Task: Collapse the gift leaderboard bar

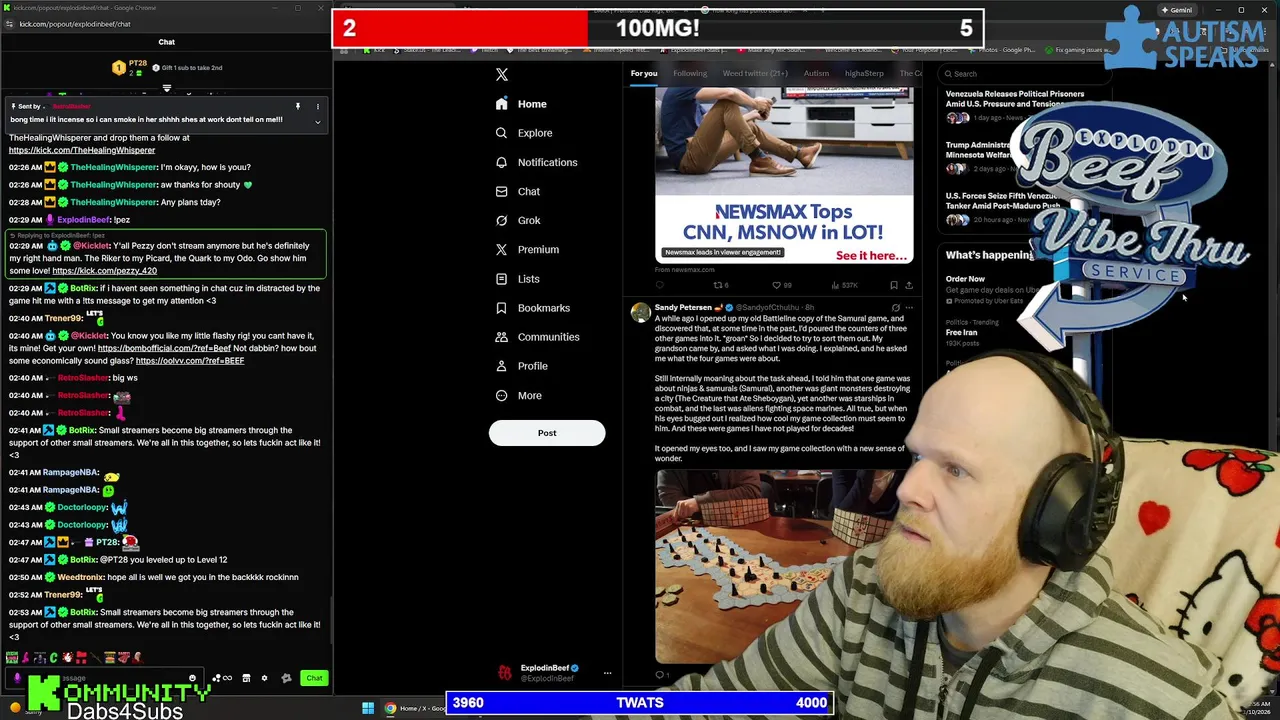Action: [x=167, y=89]
